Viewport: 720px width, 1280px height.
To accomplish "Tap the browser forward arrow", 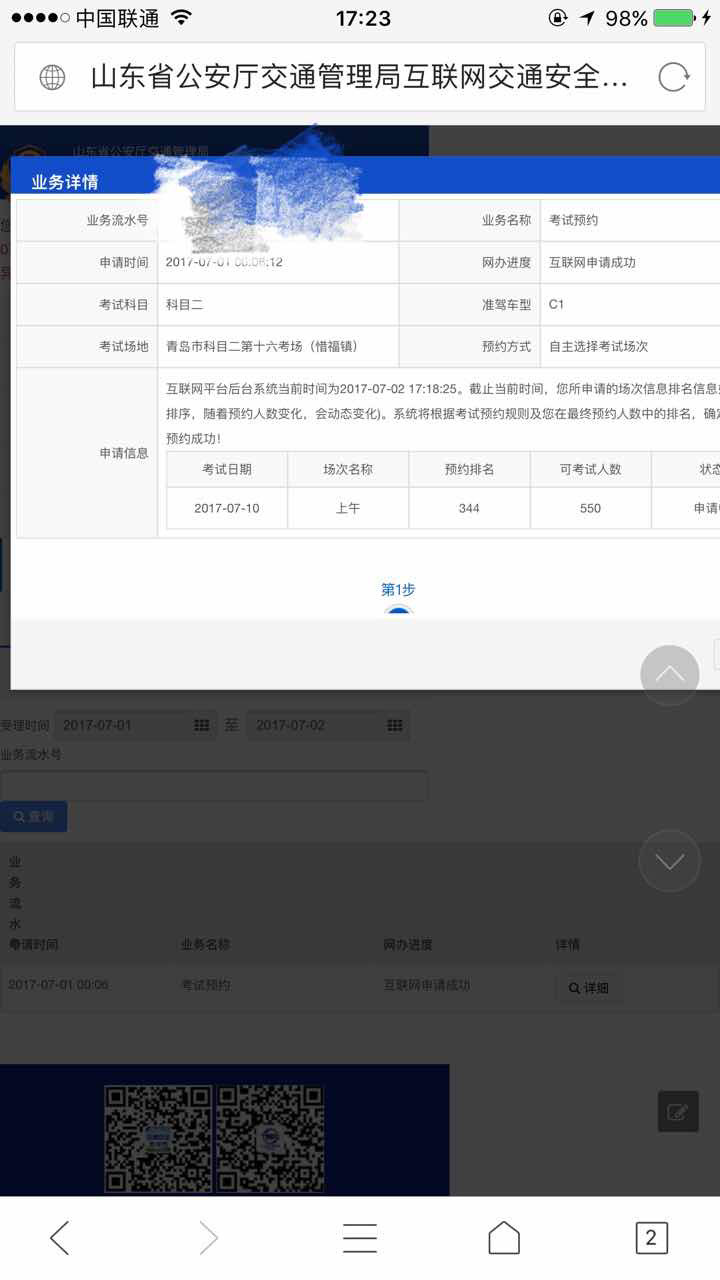I will tap(208, 1238).
